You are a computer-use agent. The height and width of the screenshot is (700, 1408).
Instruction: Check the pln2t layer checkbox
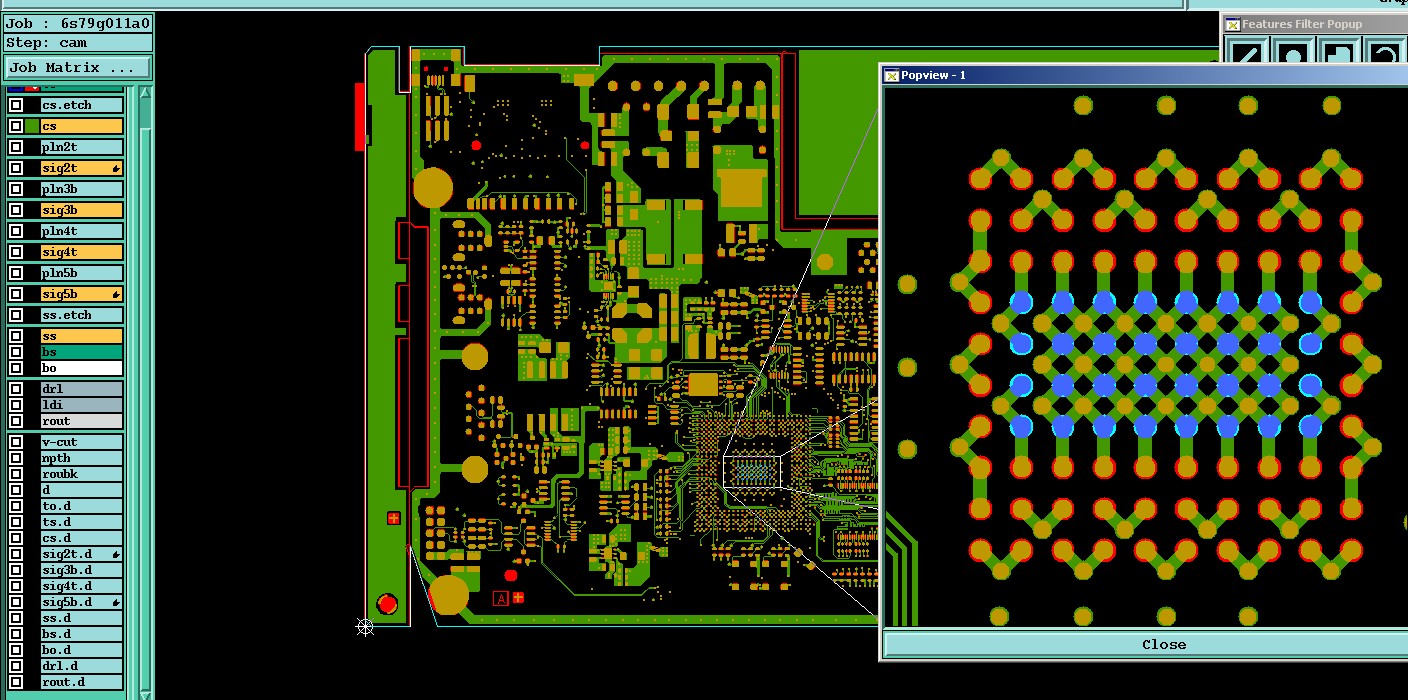(x=16, y=147)
